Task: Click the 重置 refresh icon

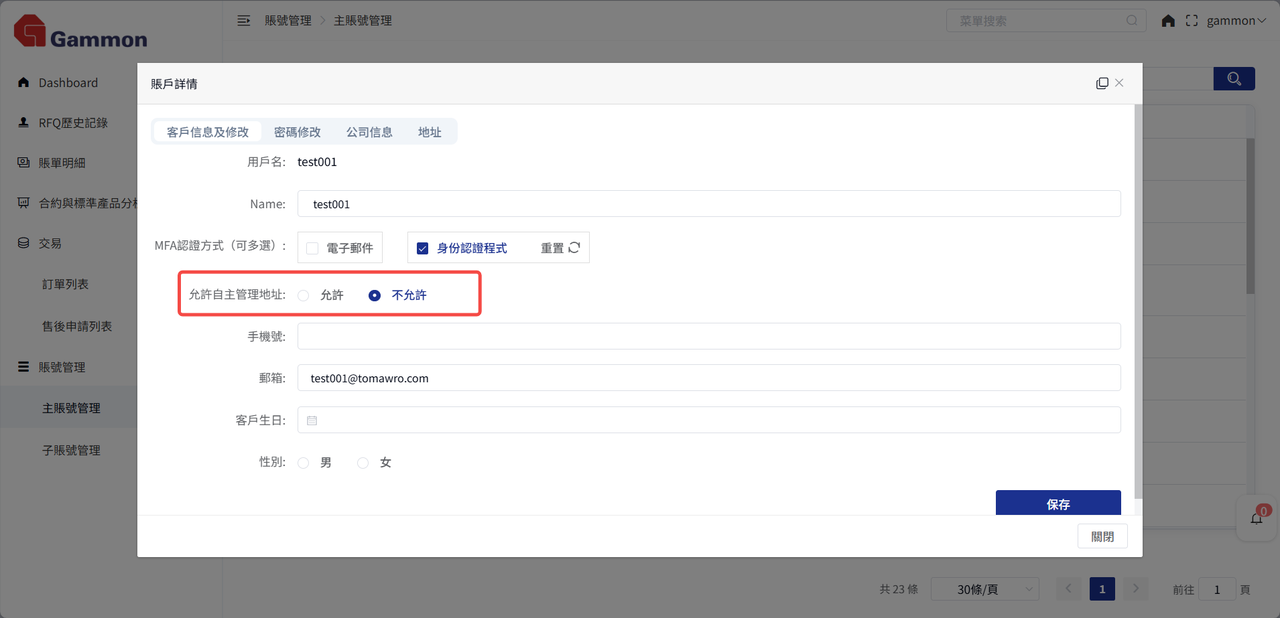Action: [x=574, y=248]
